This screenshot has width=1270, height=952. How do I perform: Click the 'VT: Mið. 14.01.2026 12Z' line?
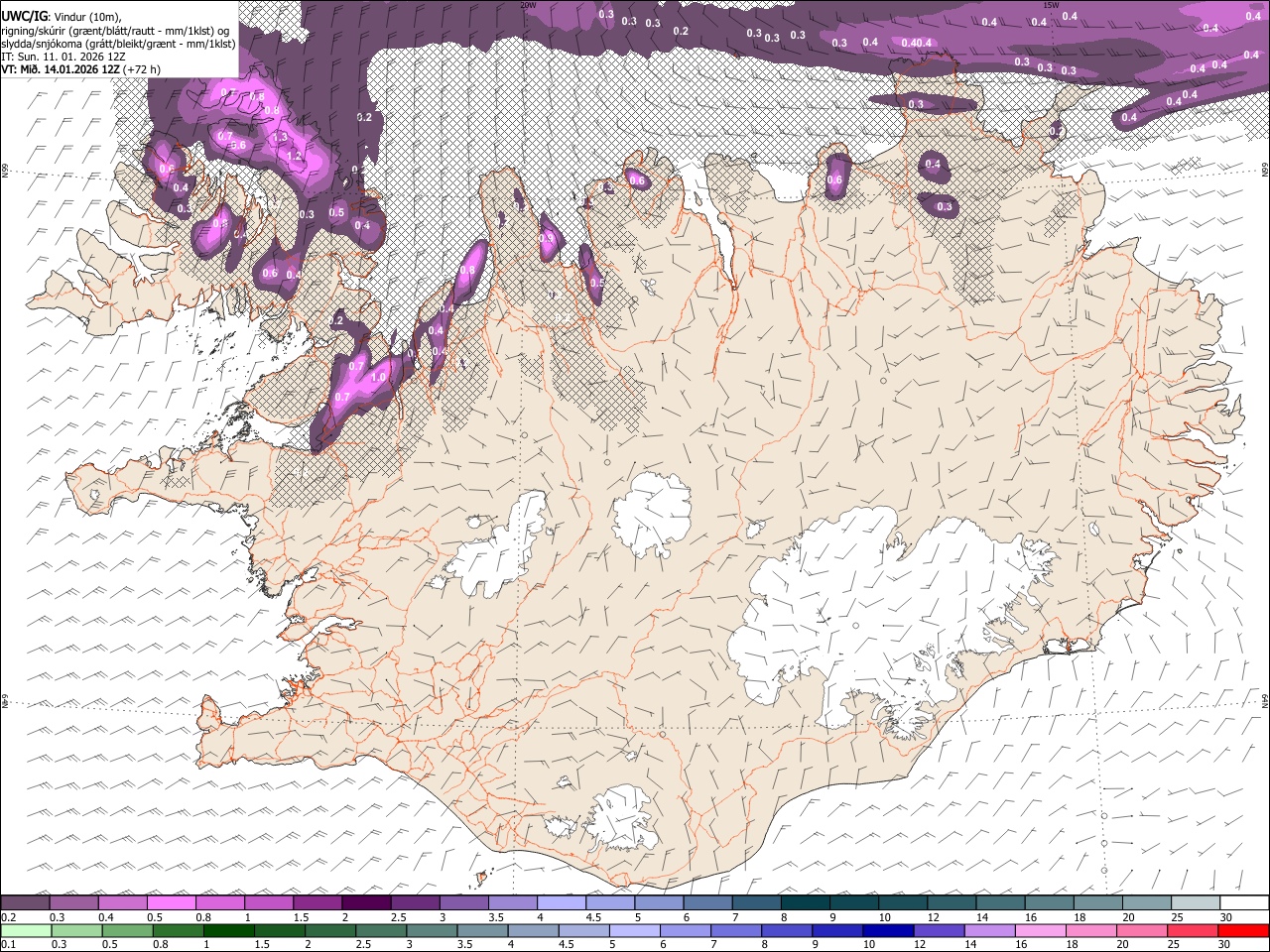point(60,69)
